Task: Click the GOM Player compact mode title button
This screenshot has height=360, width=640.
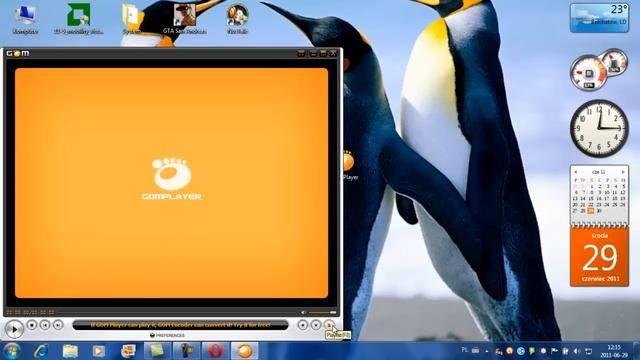Action: pyautogui.click(x=301, y=53)
